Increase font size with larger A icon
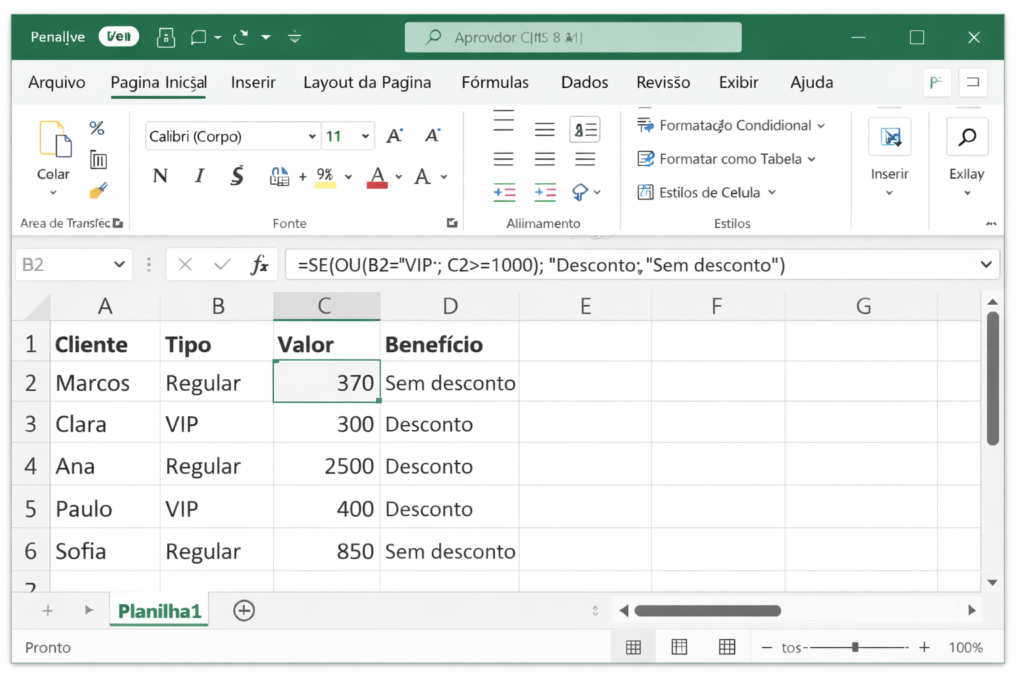The image size is (1024, 683). pos(395,136)
